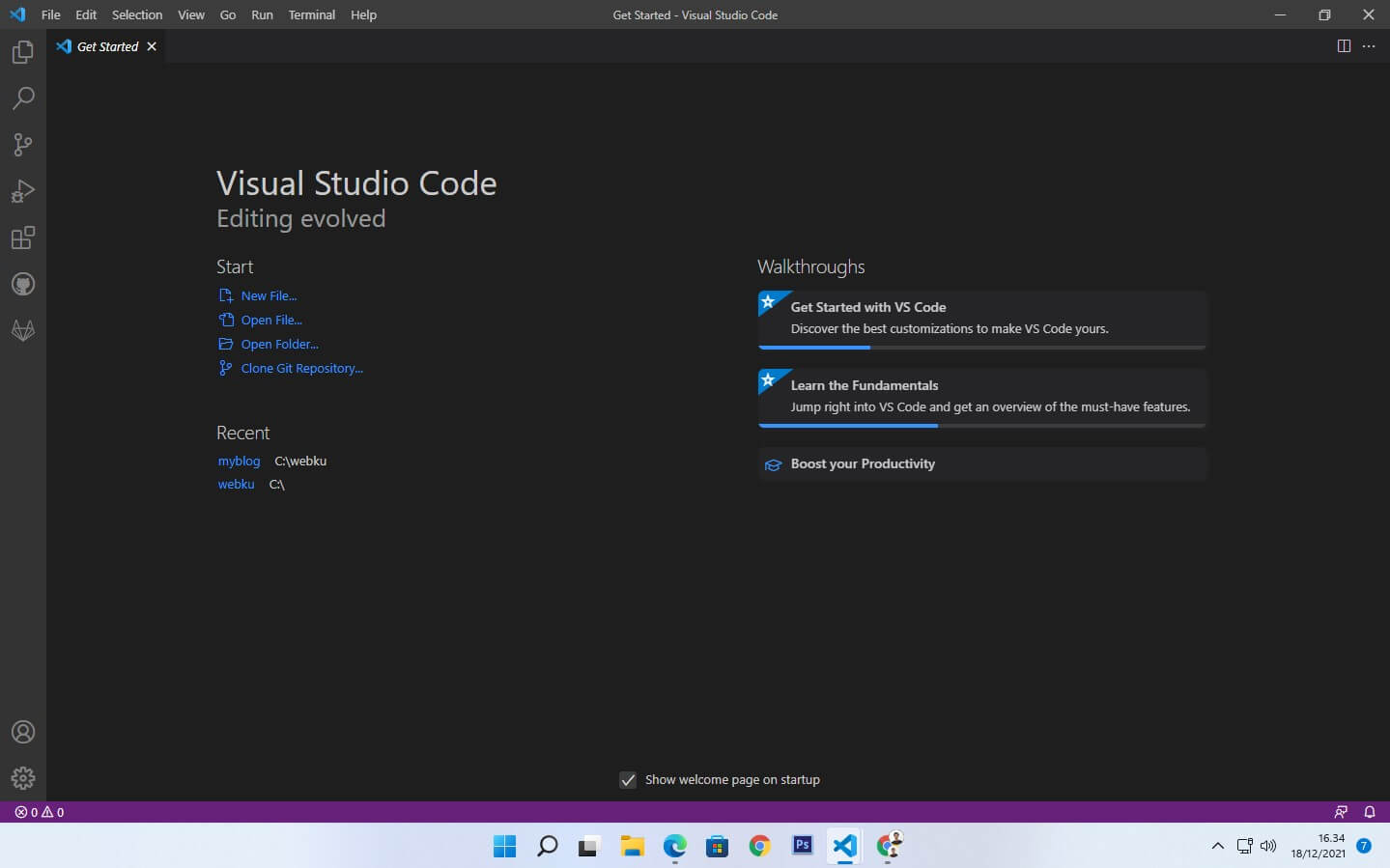Open the Run and Debug view
This screenshot has height=868, width=1390.
(x=22, y=191)
